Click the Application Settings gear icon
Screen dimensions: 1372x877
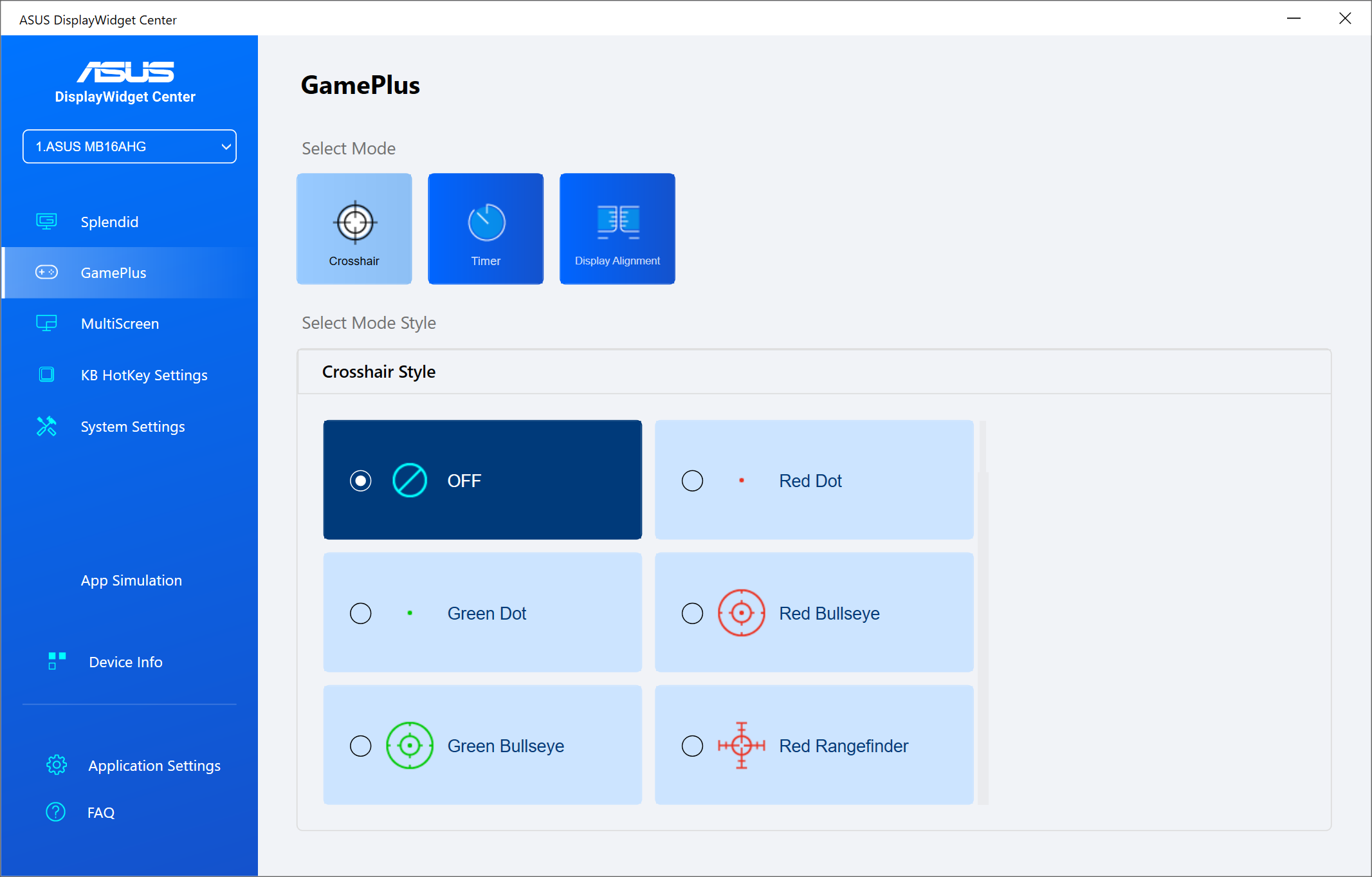pos(57,765)
